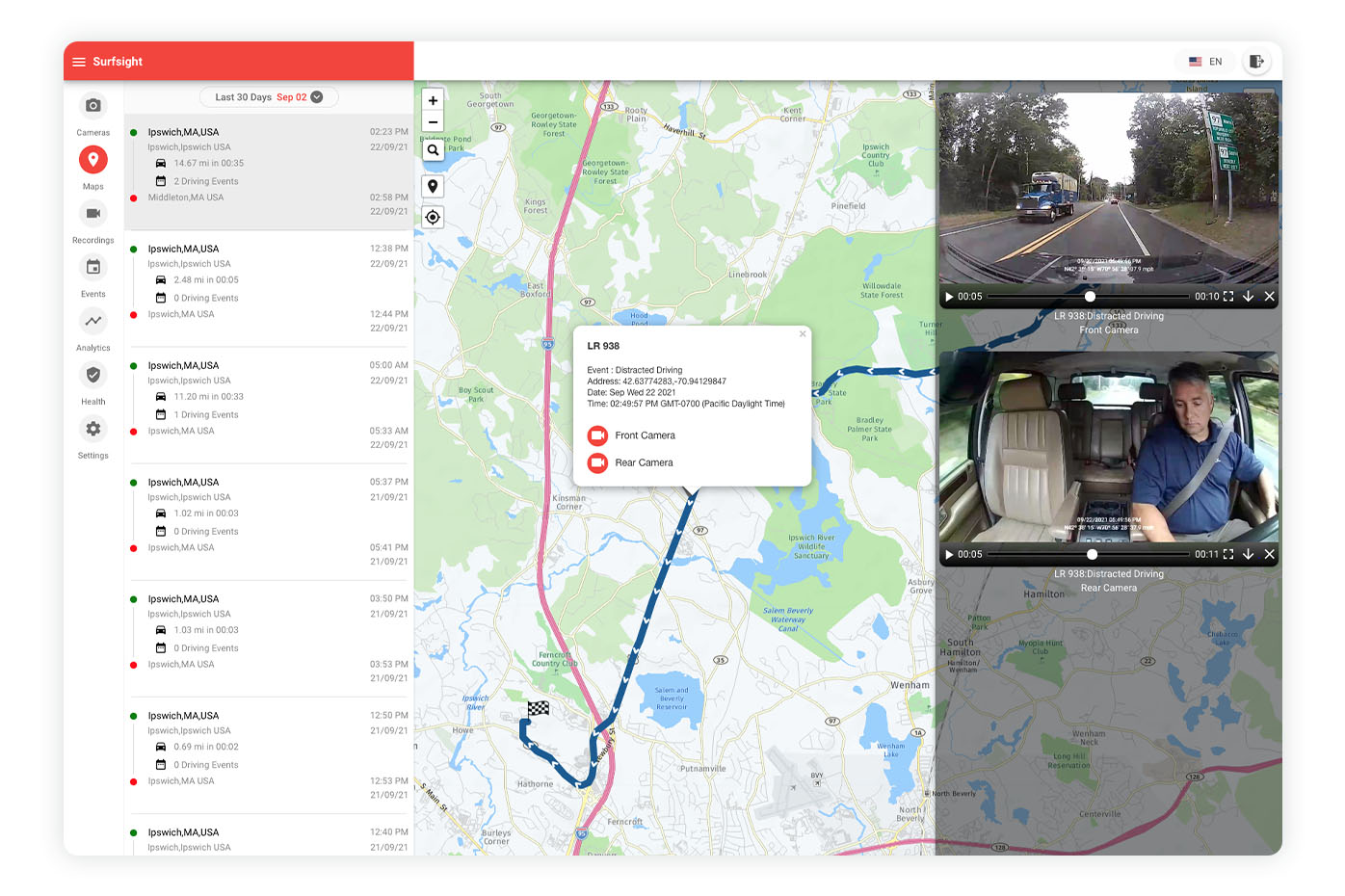Zoom in on the map
This screenshot has width=1345, height=896.
click(433, 100)
